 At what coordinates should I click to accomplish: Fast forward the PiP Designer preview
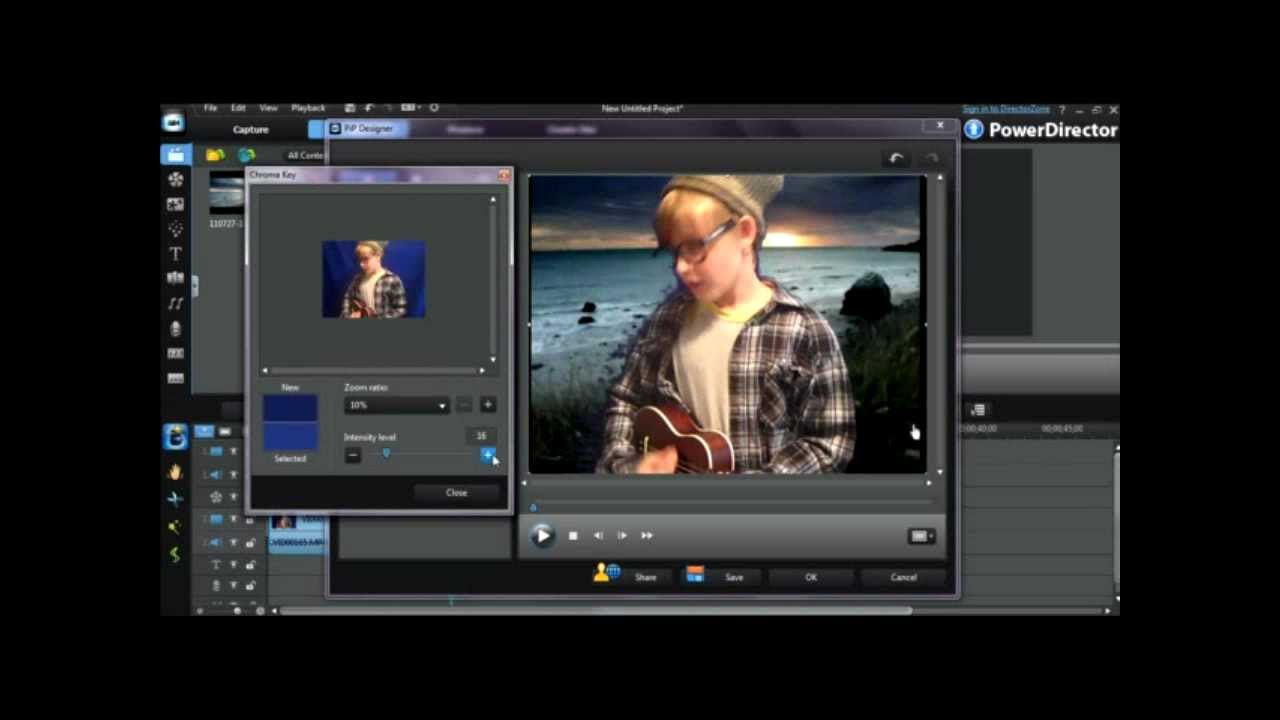646,536
